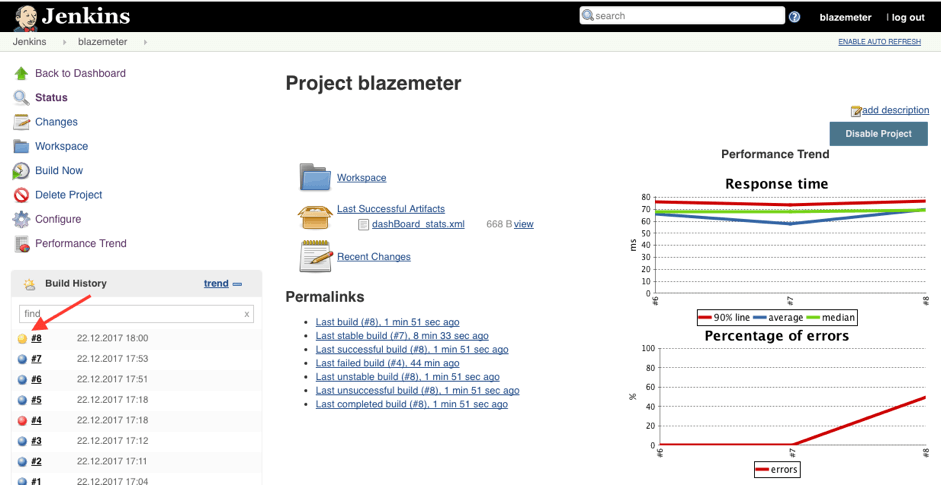941x485 pixels.
Task: Open Workspace in the sidebar menu
Action: 61,146
